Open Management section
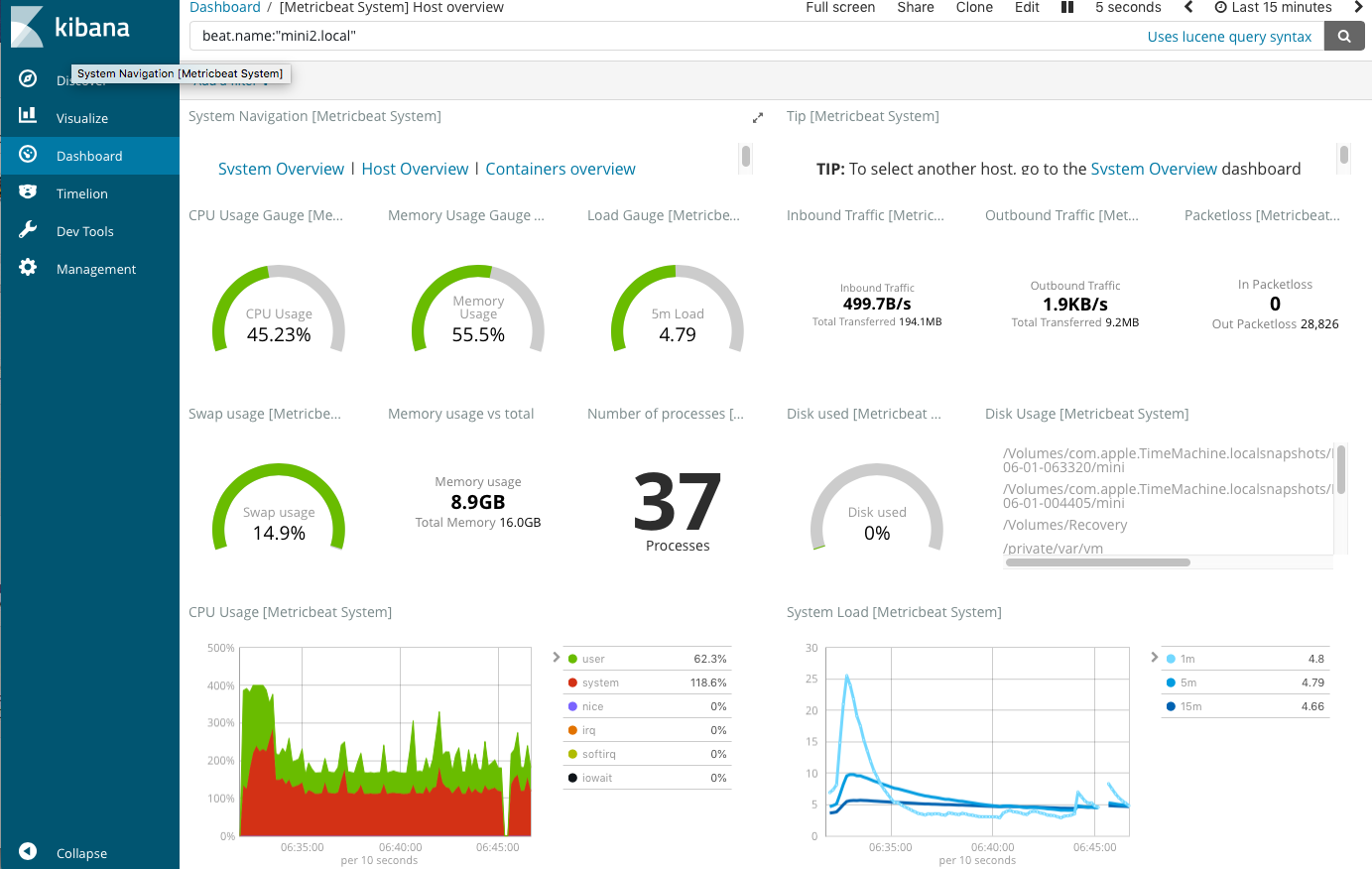This screenshot has width=1372, height=869. click(96, 269)
